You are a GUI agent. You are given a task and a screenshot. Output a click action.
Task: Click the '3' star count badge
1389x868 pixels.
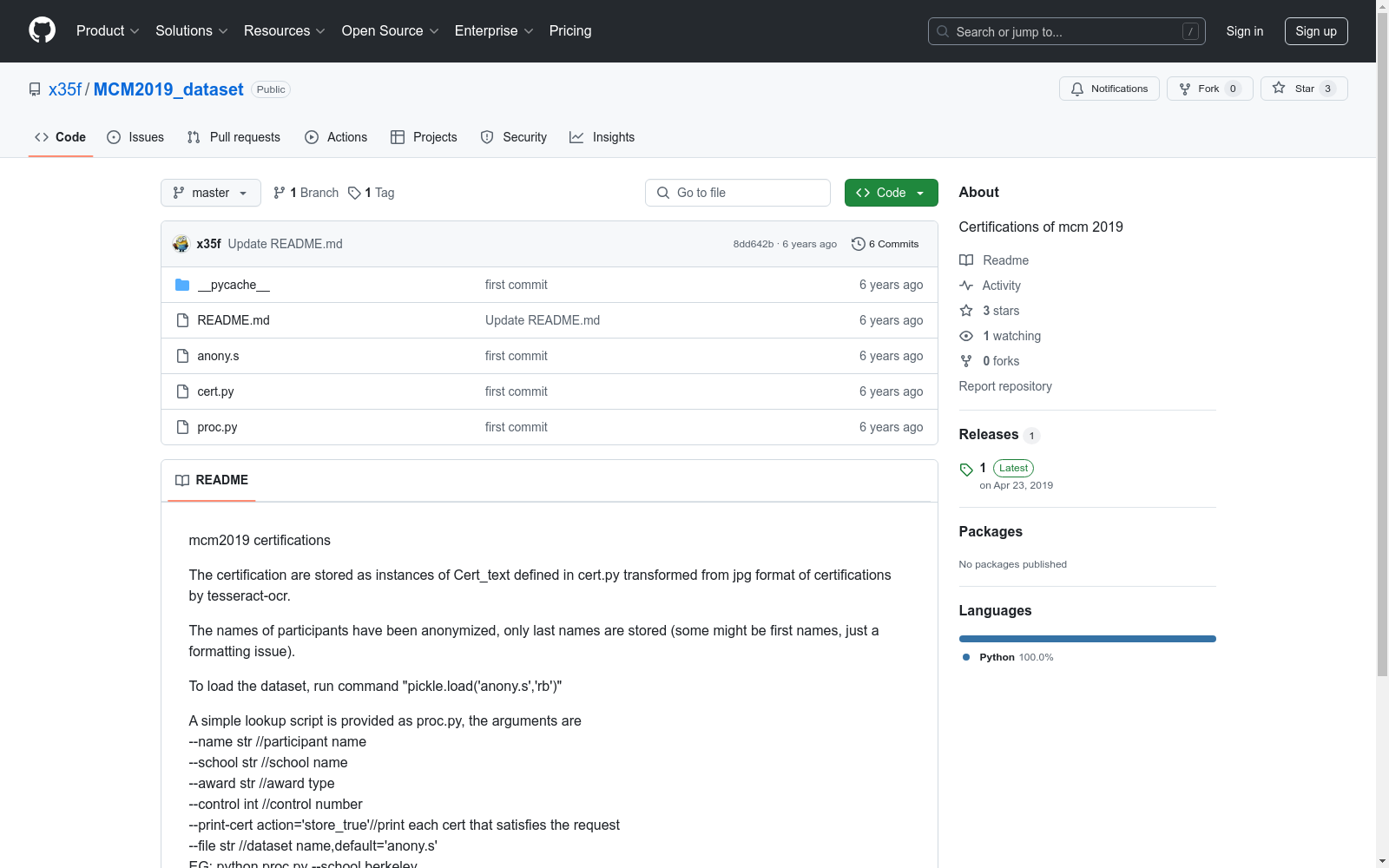coord(1327,89)
